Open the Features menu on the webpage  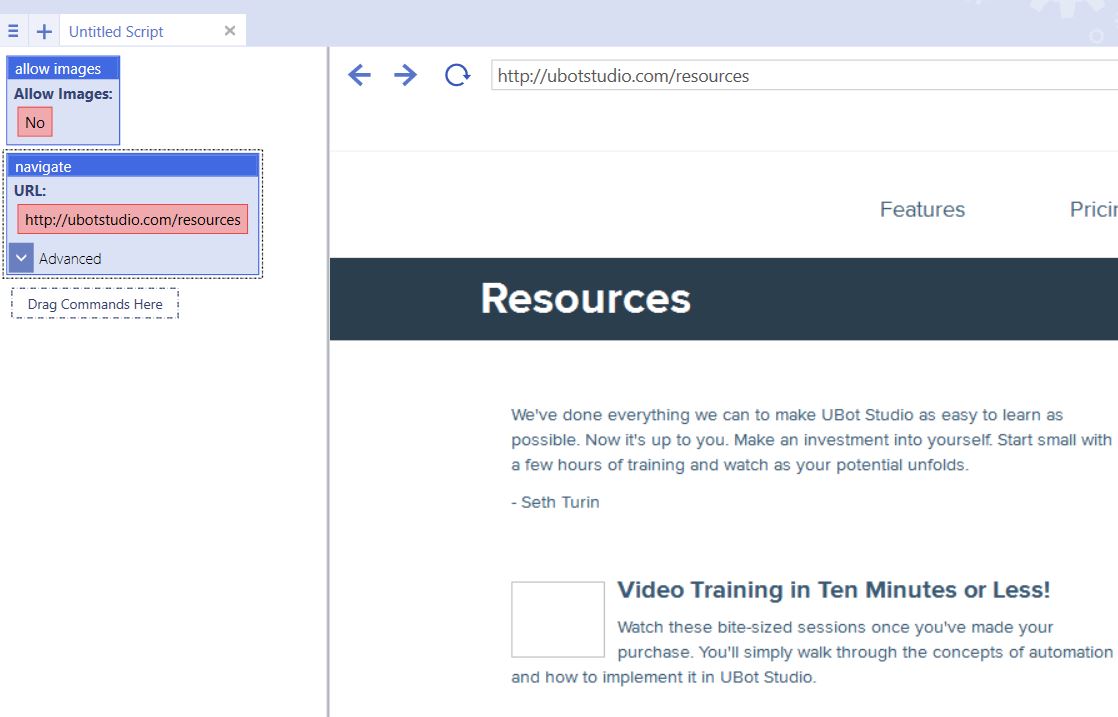922,209
